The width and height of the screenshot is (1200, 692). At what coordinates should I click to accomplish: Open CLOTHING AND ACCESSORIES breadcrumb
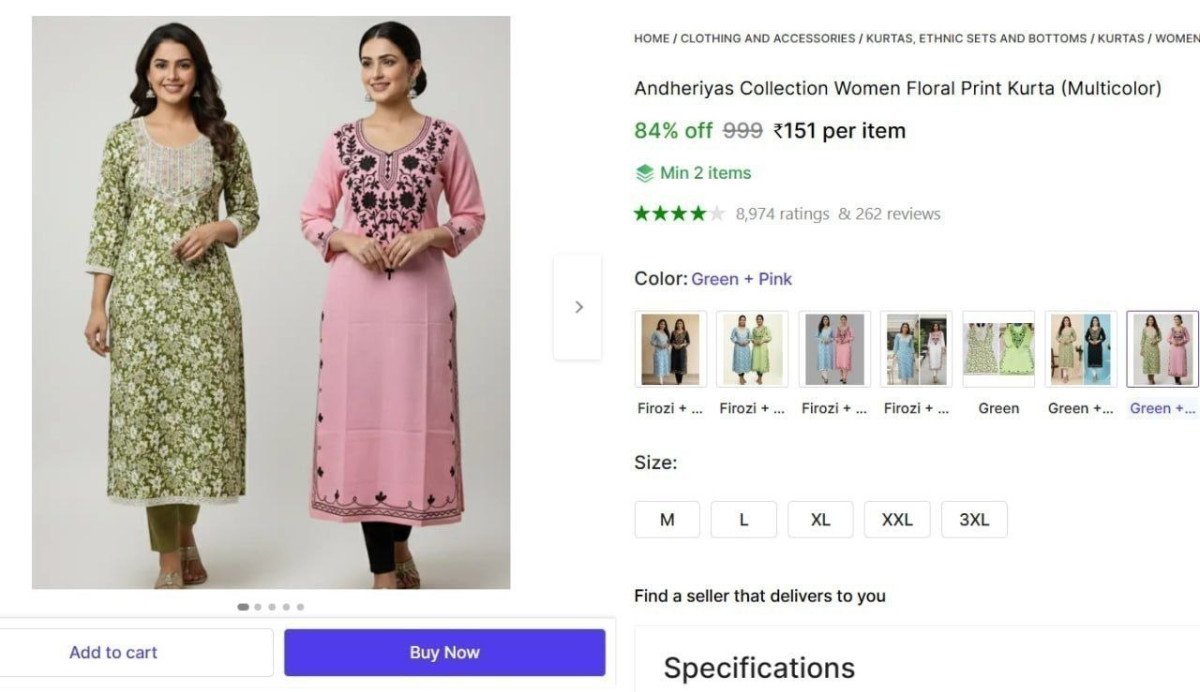pos(765,38)
